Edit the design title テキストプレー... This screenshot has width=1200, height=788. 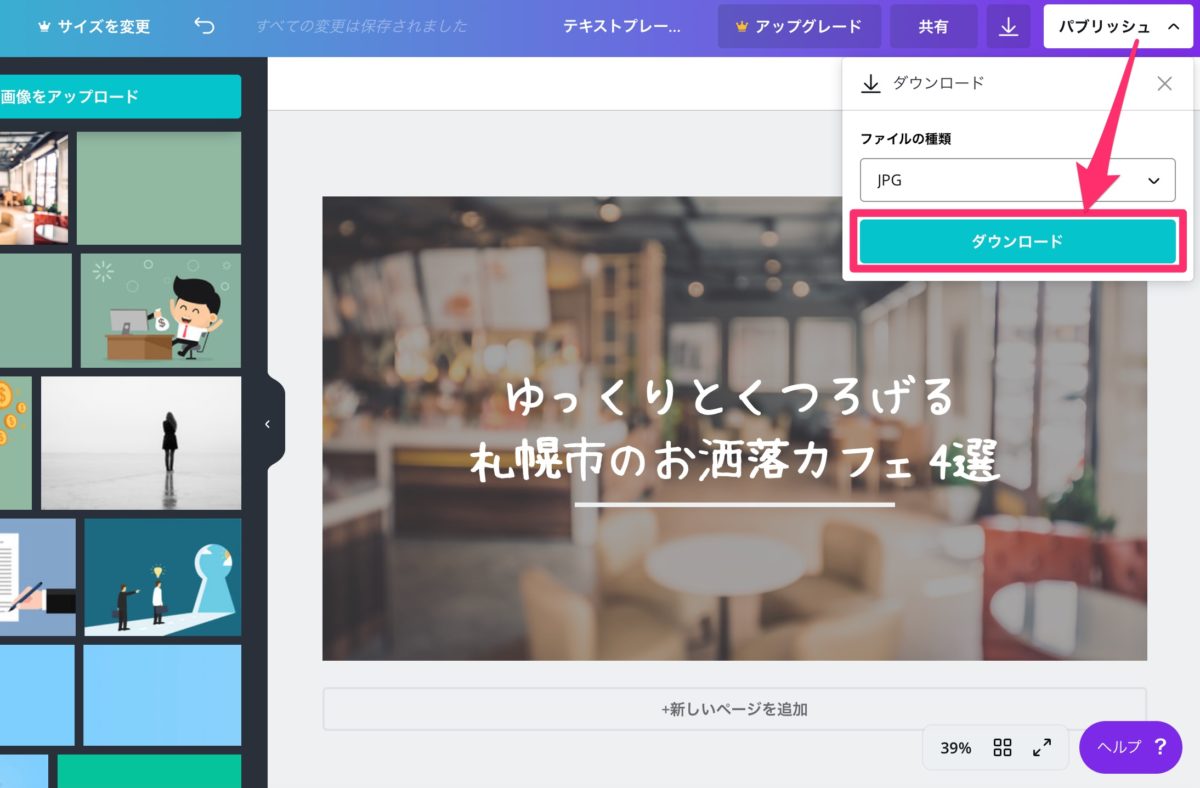coord(621,27)
